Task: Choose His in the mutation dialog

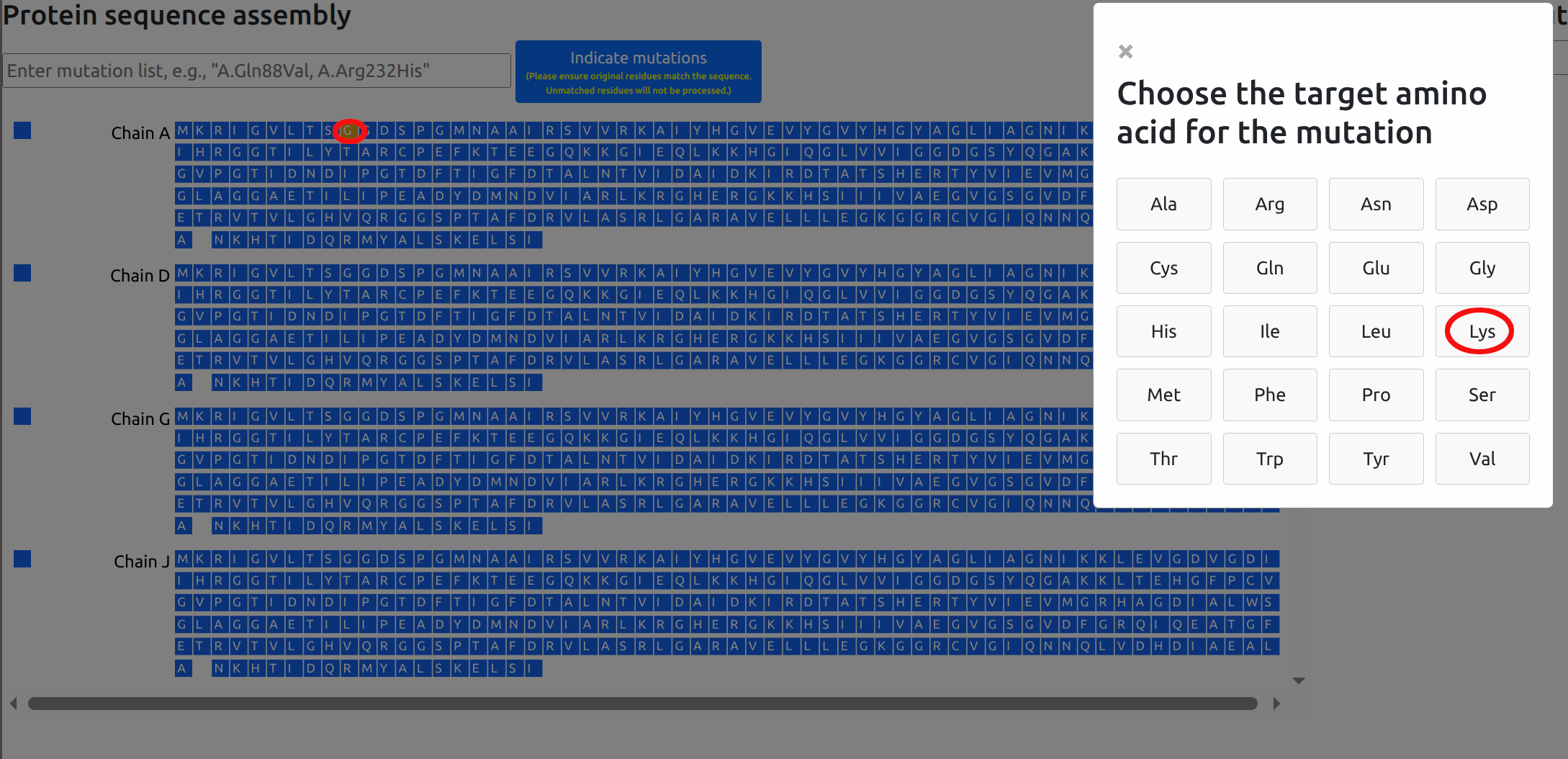Action: pos(1163,331)
